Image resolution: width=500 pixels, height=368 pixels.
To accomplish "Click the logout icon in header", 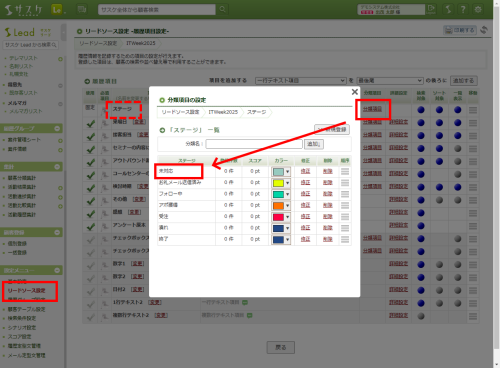I will 431,9.
